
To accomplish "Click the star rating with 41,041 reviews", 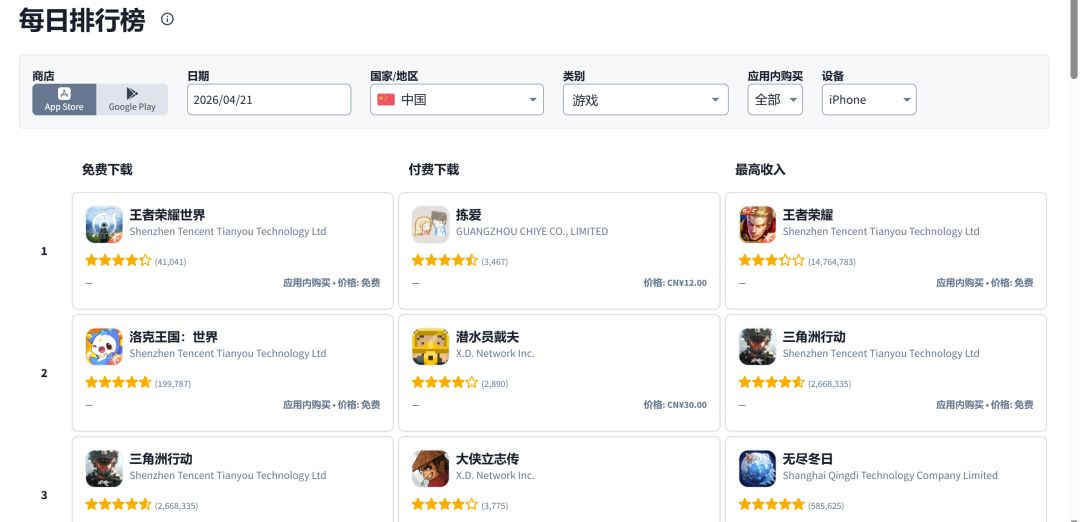I will click(118, 260).
